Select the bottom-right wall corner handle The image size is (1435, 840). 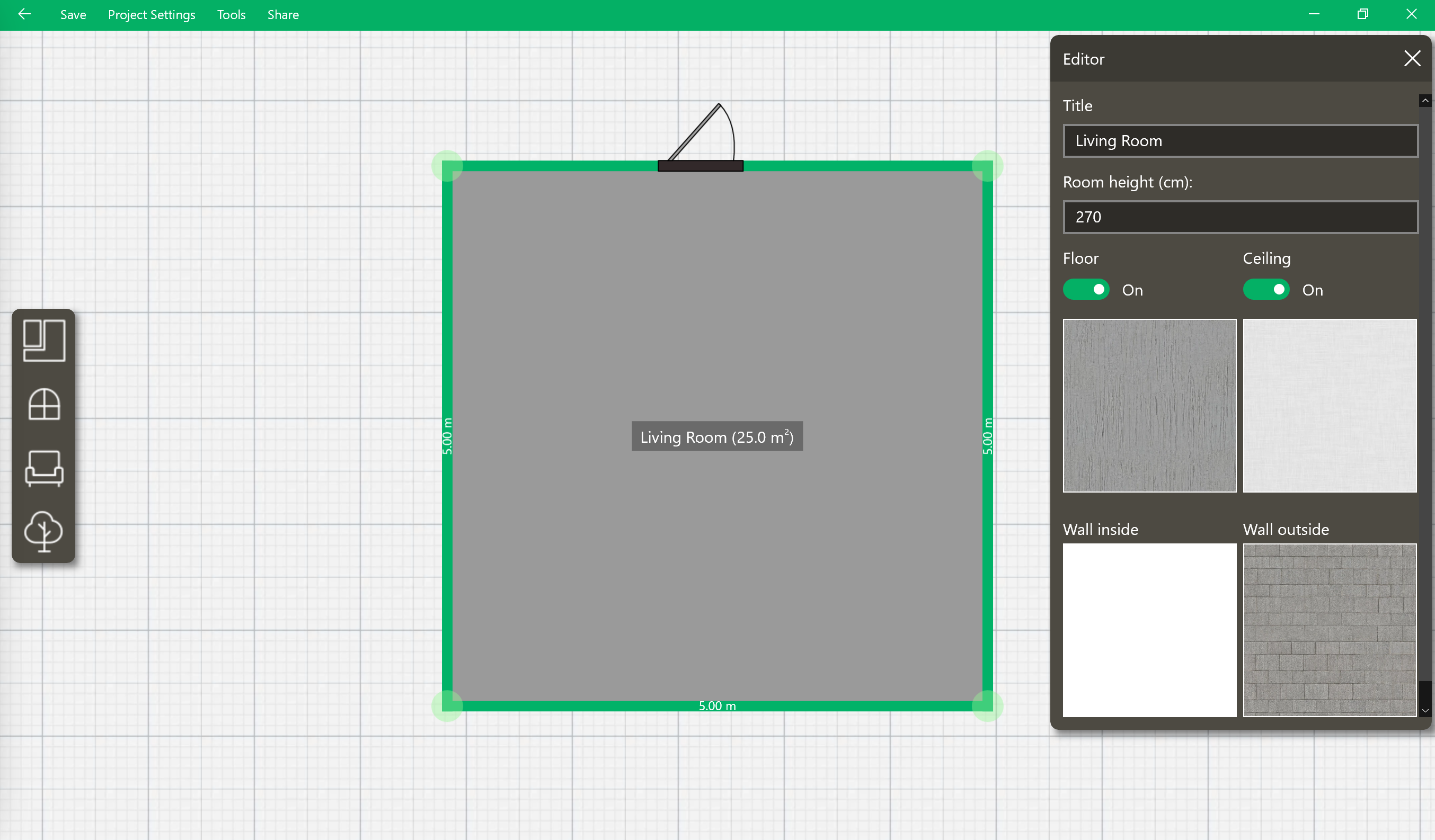pyautogui.click(x=987, y=705)
